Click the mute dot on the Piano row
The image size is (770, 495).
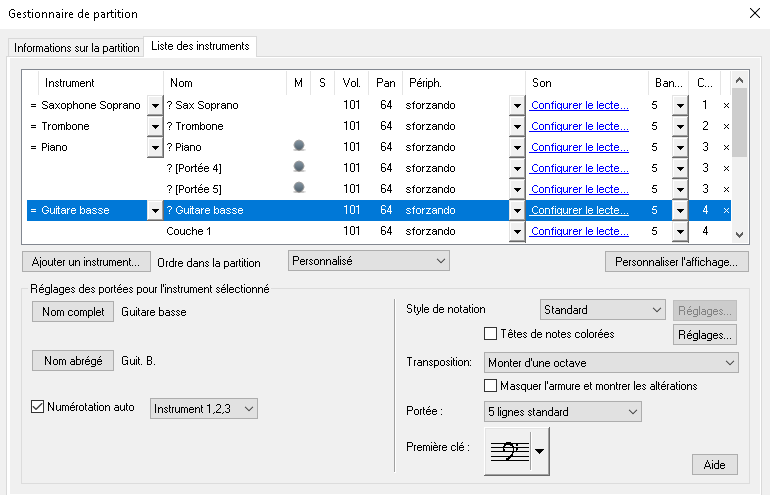(x=298, y=146)
